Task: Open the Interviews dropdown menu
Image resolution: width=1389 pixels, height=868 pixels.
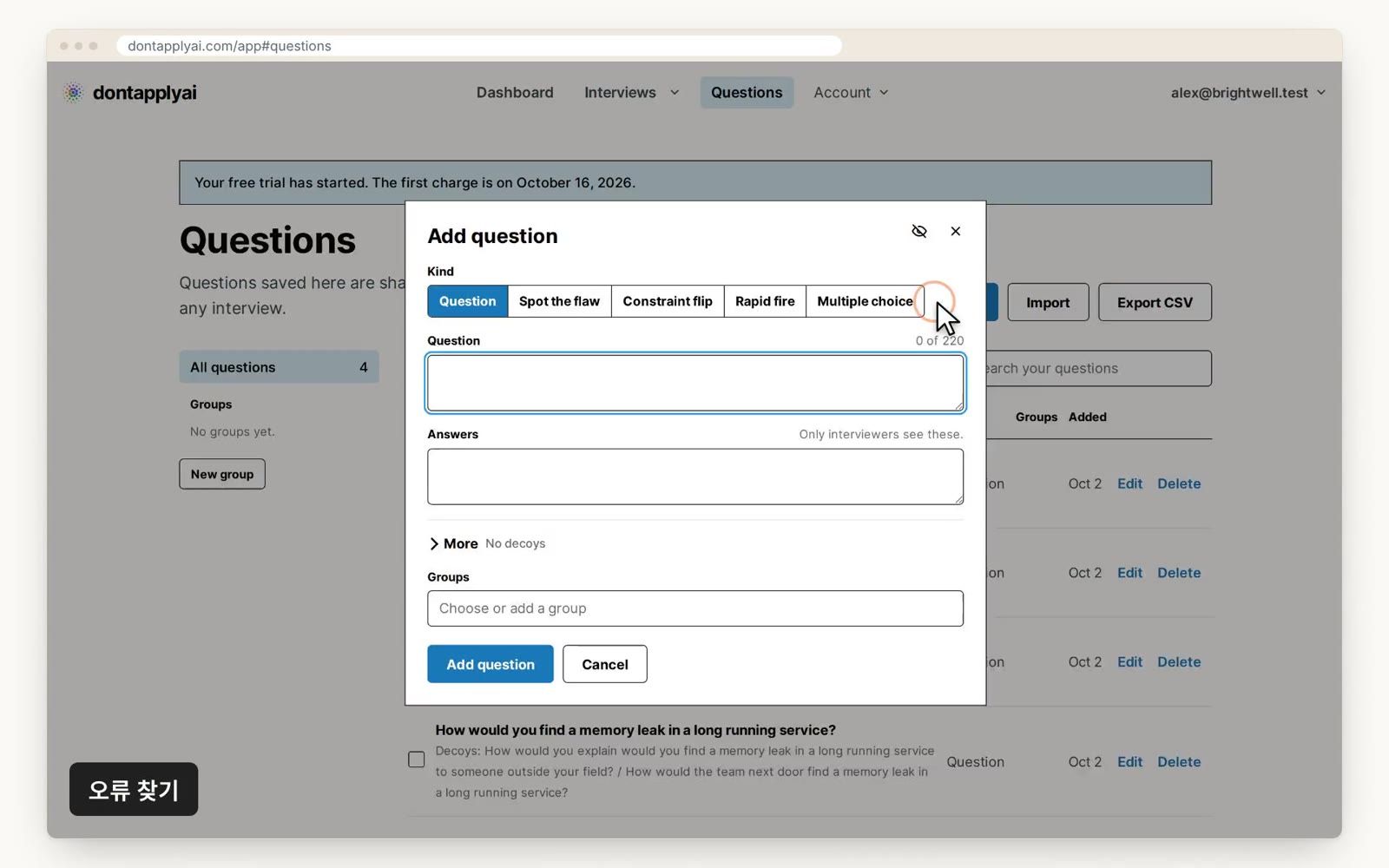Action: point(631,93)
